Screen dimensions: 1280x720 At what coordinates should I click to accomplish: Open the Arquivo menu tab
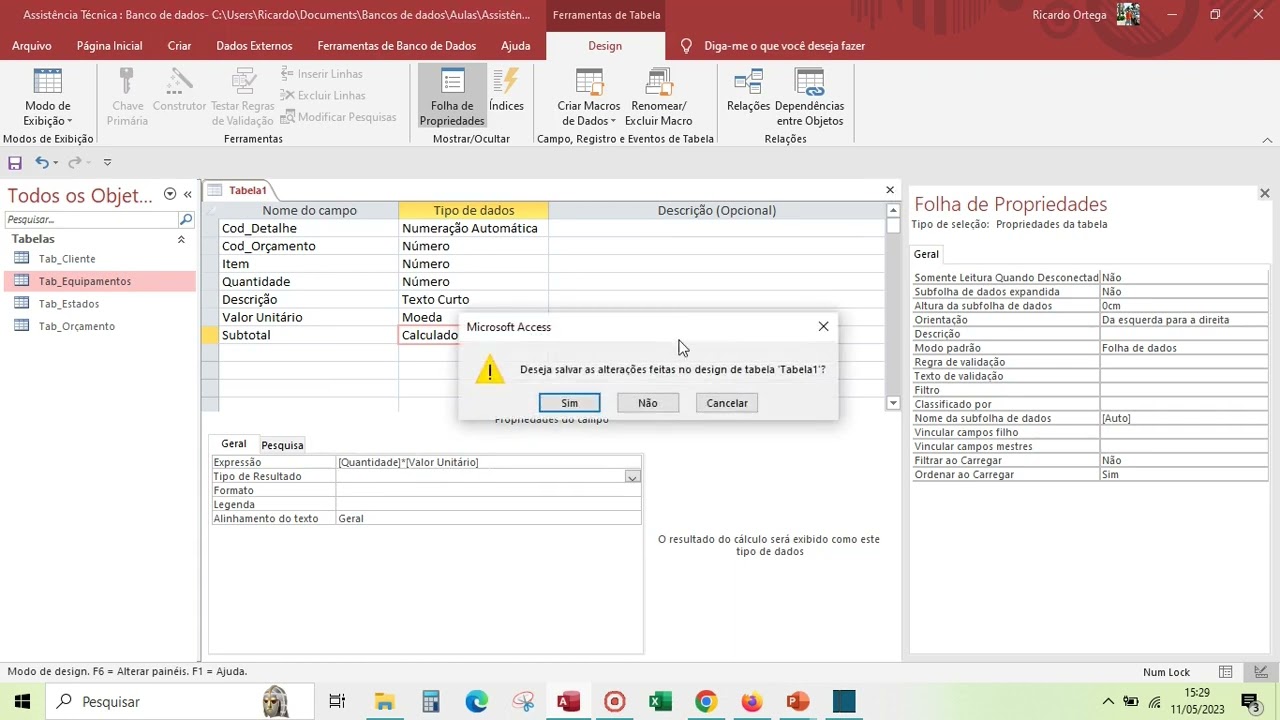pyautogui.click(x=32, y=46)
